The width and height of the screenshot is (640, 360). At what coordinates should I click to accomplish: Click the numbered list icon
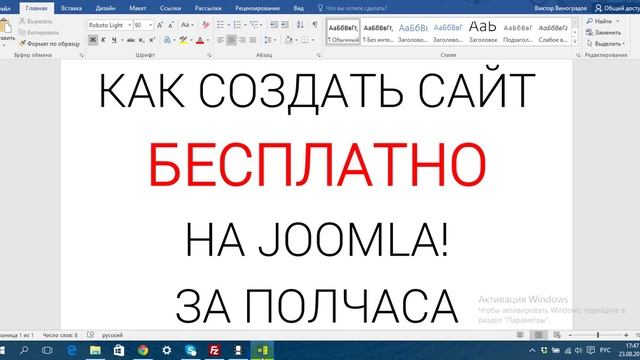point(237,25)
